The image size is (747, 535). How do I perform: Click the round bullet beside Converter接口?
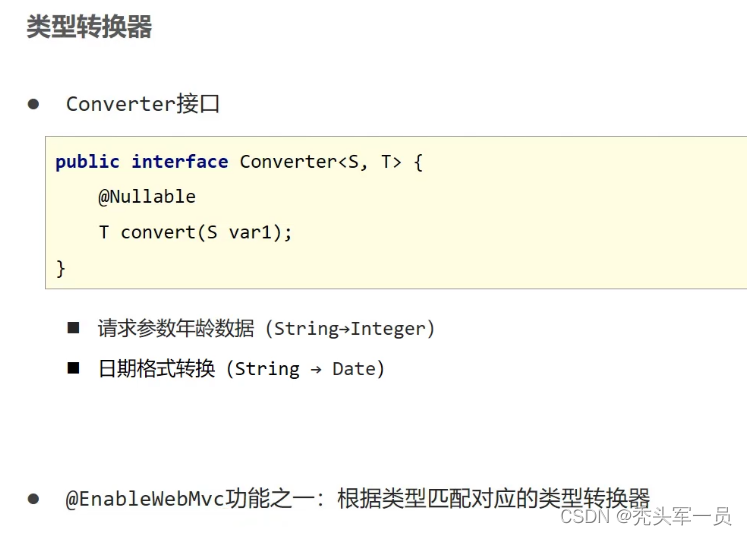pos(33,104)
